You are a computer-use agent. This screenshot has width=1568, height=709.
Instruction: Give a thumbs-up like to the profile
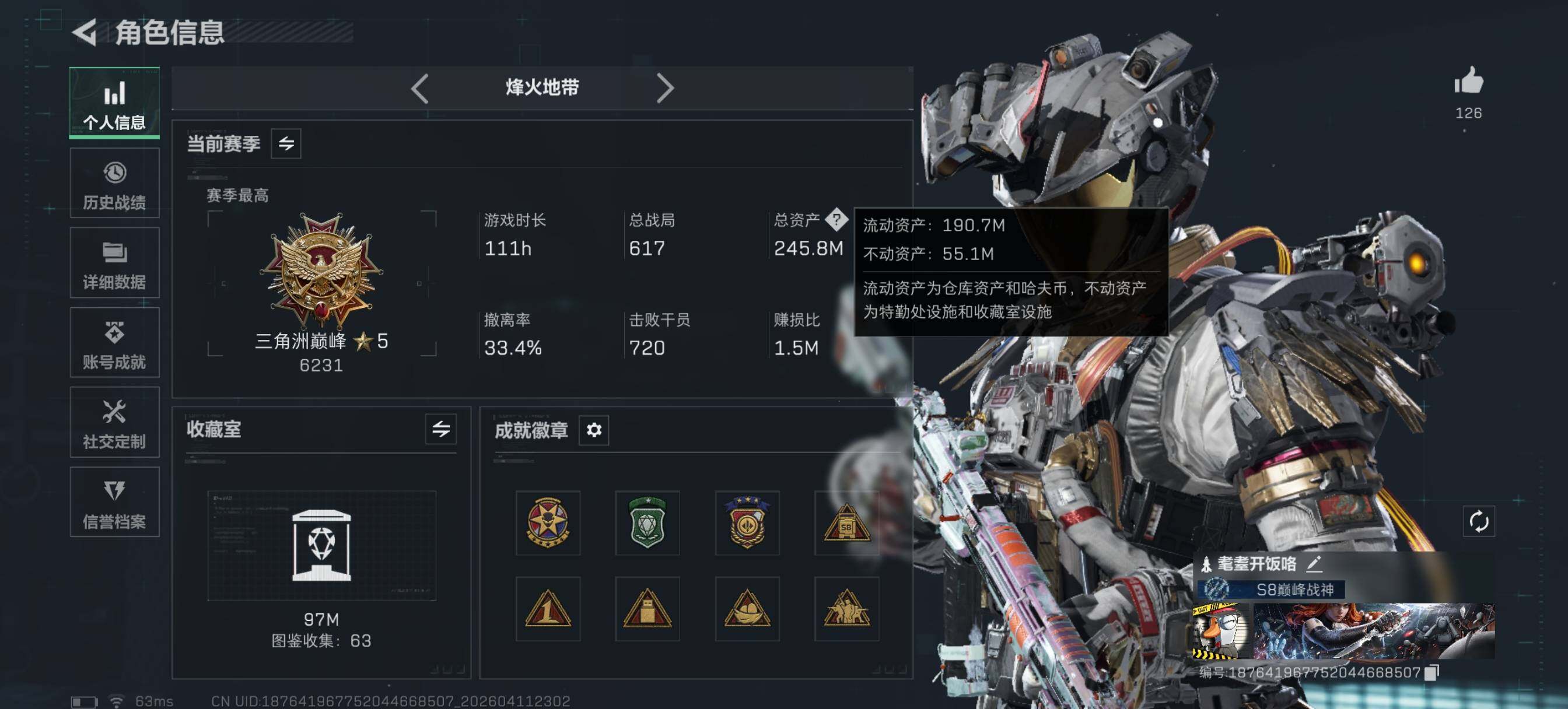1468,81
